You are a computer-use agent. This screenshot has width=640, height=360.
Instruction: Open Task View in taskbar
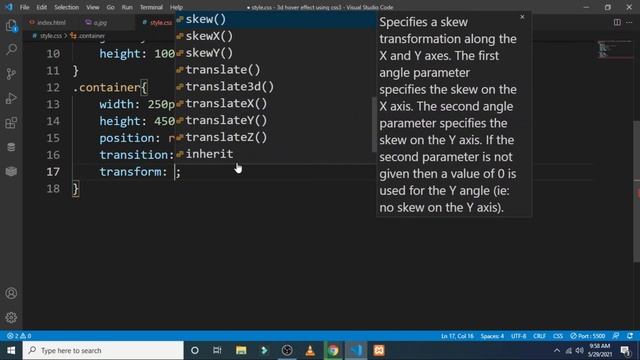click(x=217, y=350)
